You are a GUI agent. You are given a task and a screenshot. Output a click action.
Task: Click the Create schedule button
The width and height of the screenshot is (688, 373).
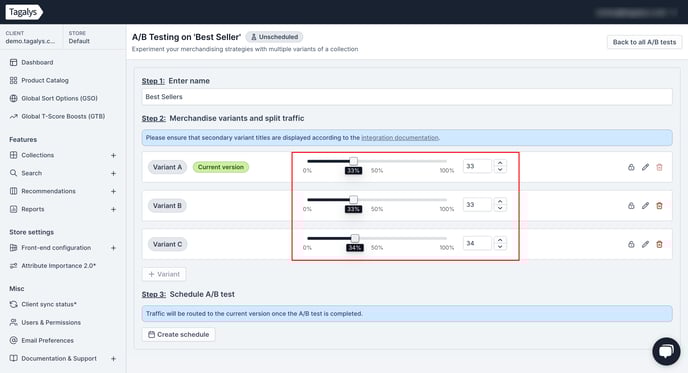pos(179,334)
